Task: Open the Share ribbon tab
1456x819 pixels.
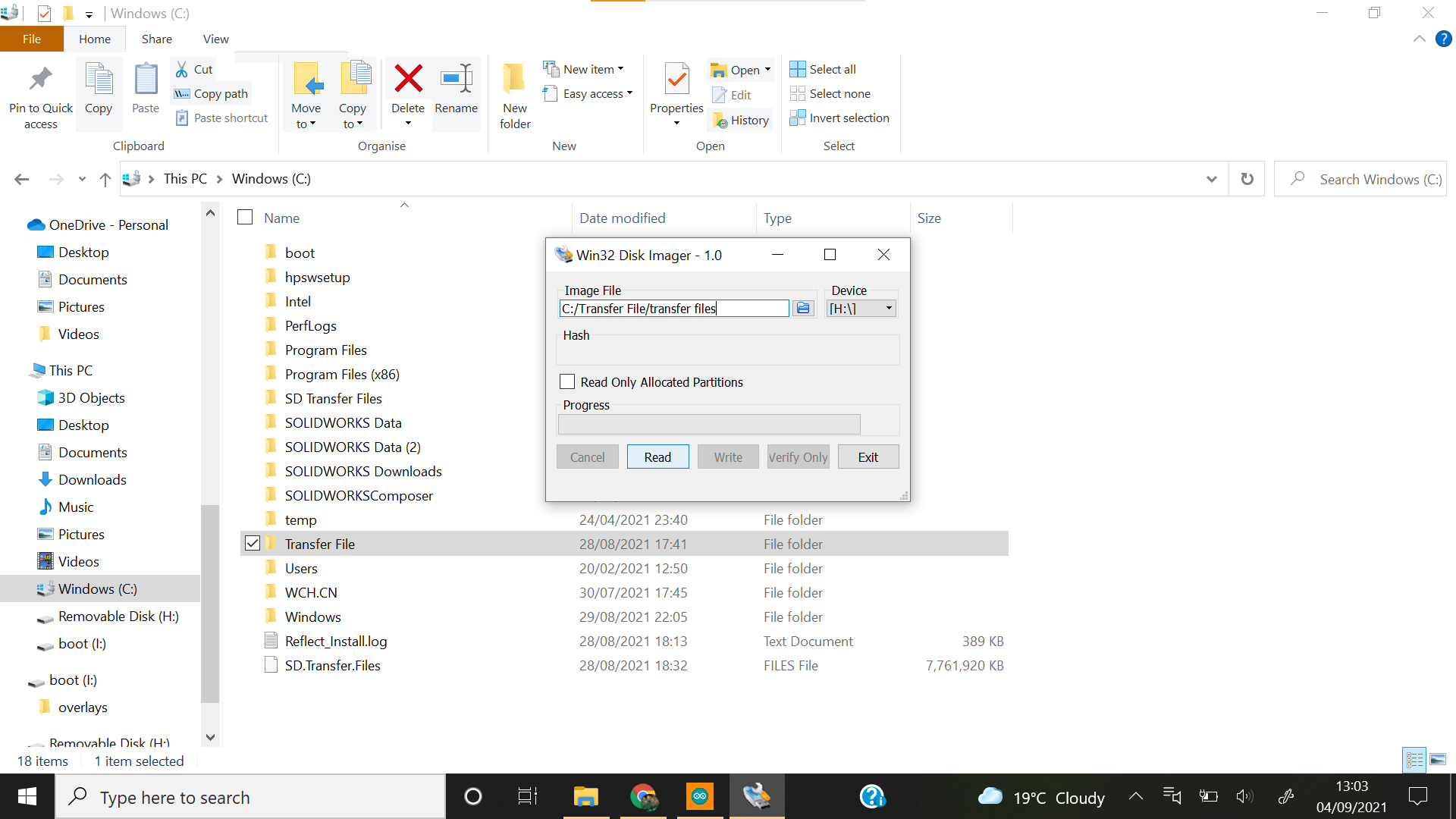Action: (x=156, y=39)
